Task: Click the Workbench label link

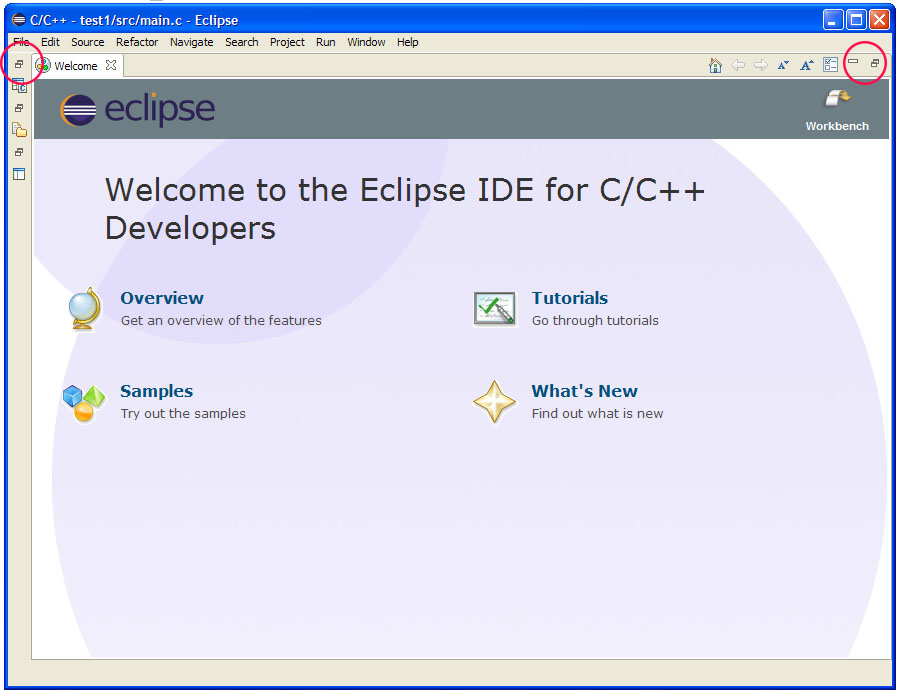Action: (x=837, y=126)
